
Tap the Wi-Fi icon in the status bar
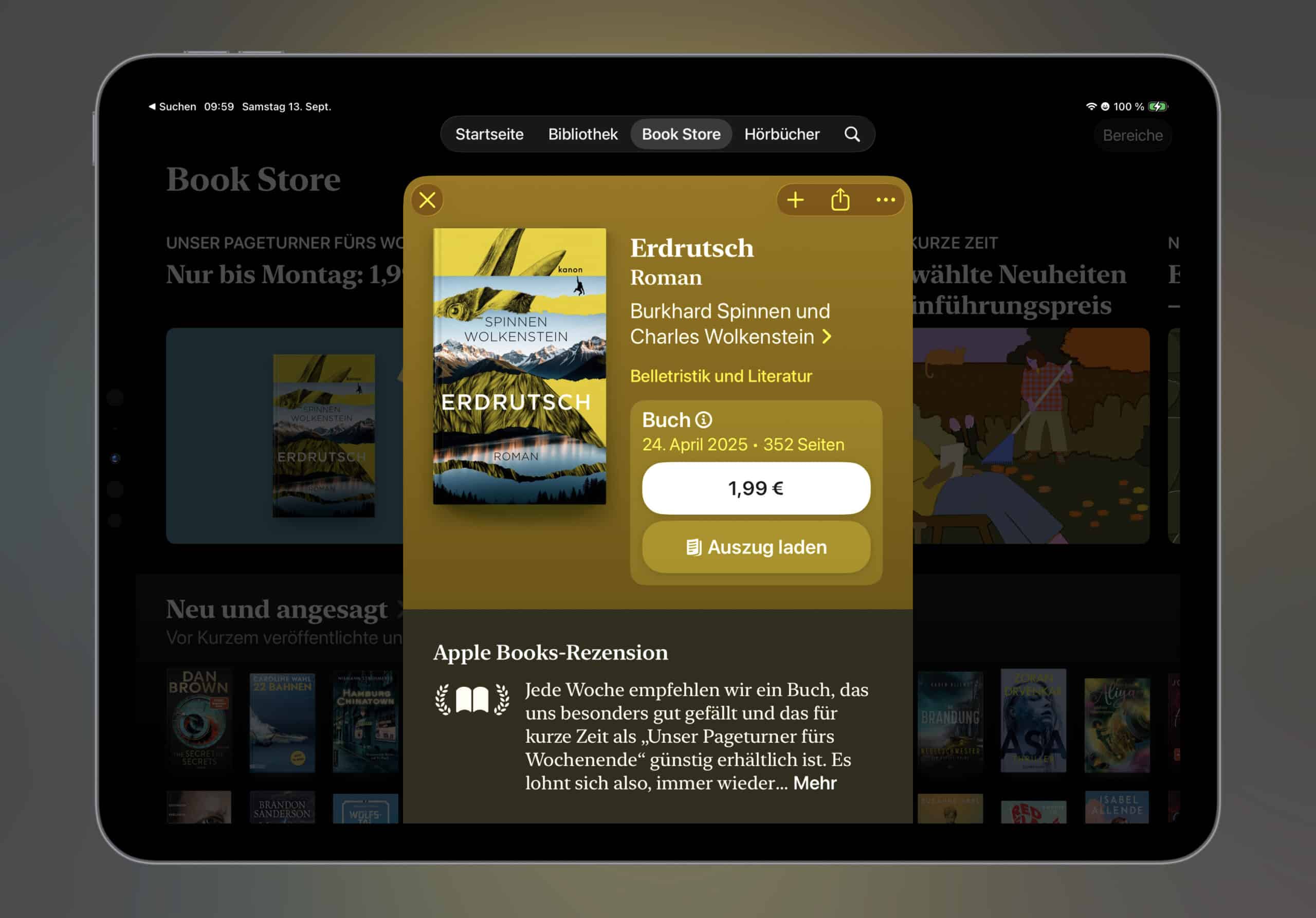[1091, 106]
